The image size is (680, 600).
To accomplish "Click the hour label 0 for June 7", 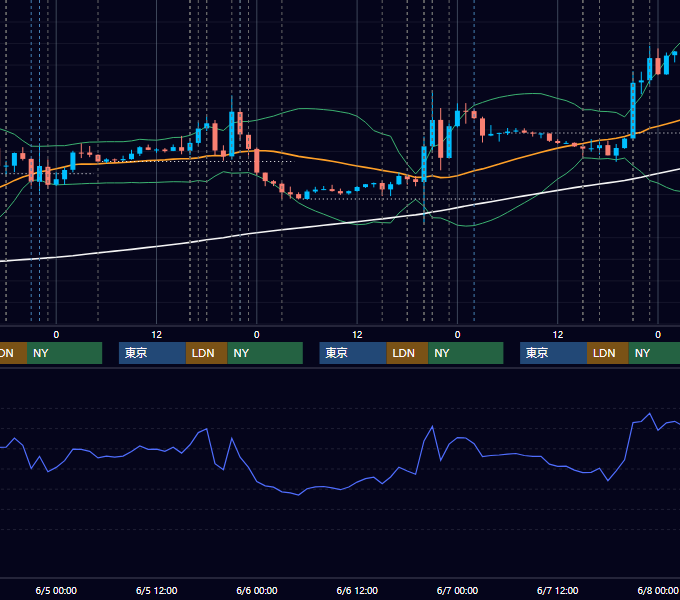I will coord(457,335).
